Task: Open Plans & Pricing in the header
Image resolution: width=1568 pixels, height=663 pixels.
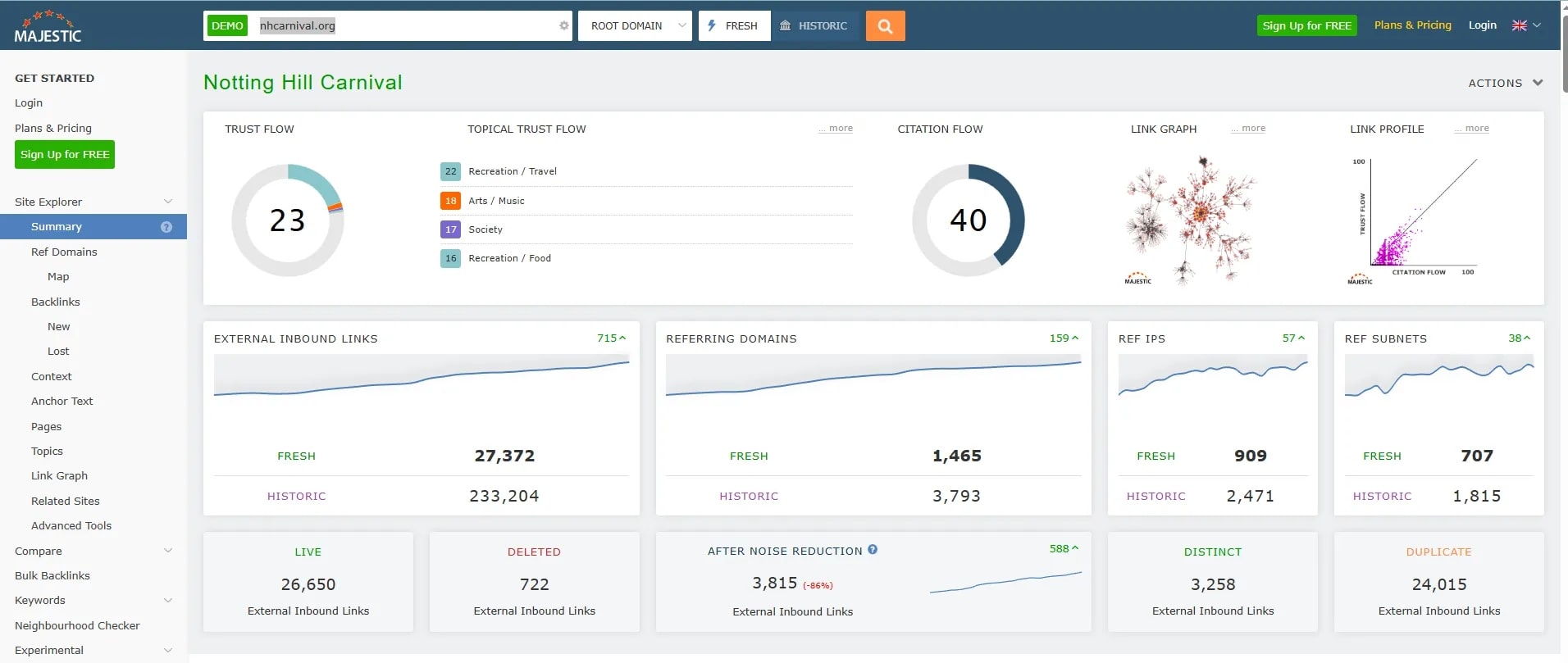Action: [x=1412, y=25]
